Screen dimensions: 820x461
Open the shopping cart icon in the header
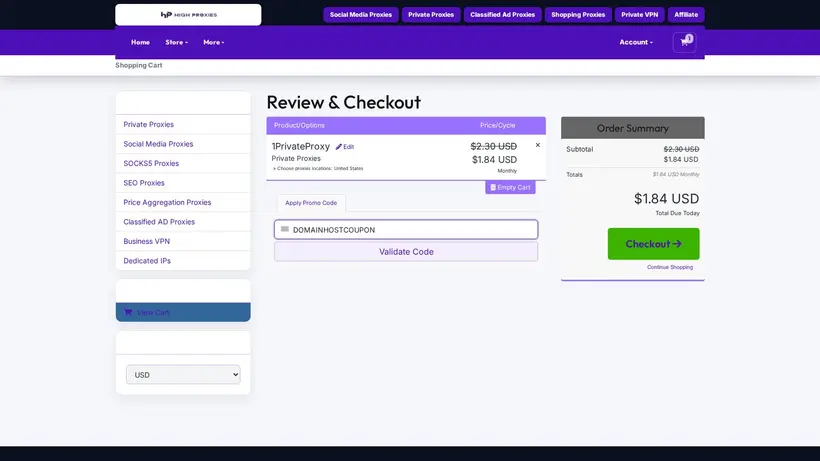coord(684,42)
